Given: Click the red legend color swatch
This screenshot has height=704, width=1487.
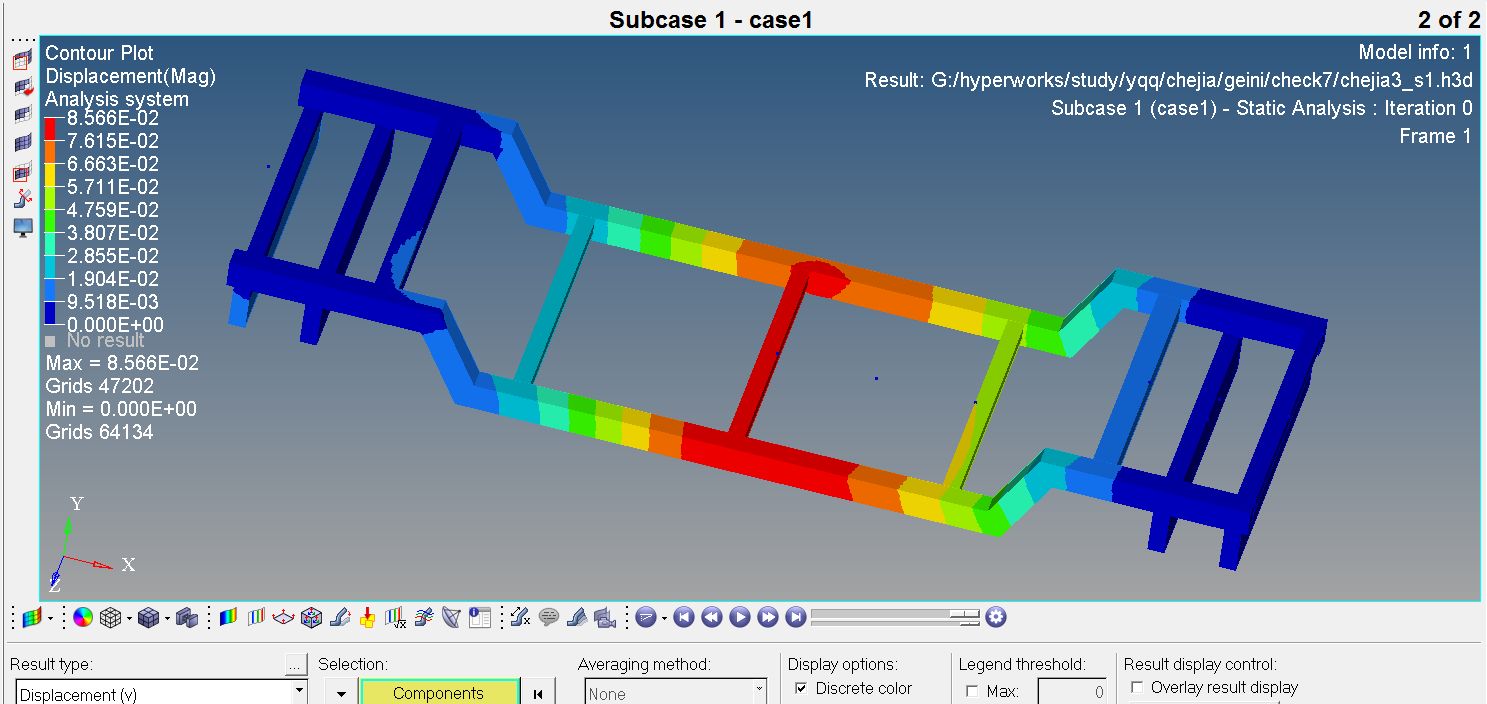Looking at the screenshot, I should click(x=50, y=128).
